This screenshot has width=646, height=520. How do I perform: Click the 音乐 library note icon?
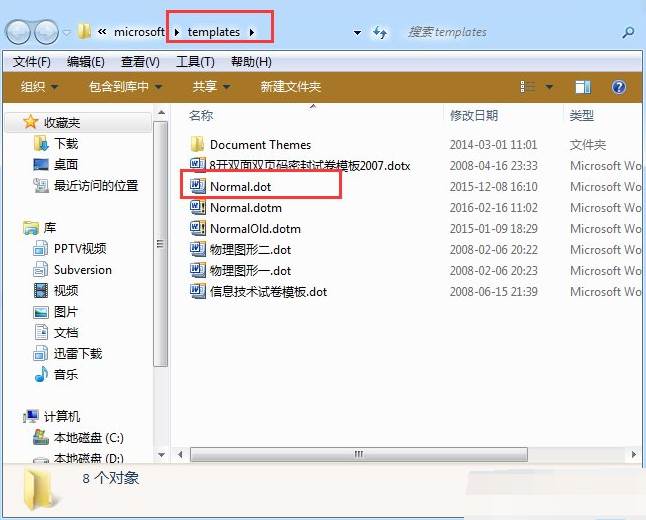pos(41,374)
